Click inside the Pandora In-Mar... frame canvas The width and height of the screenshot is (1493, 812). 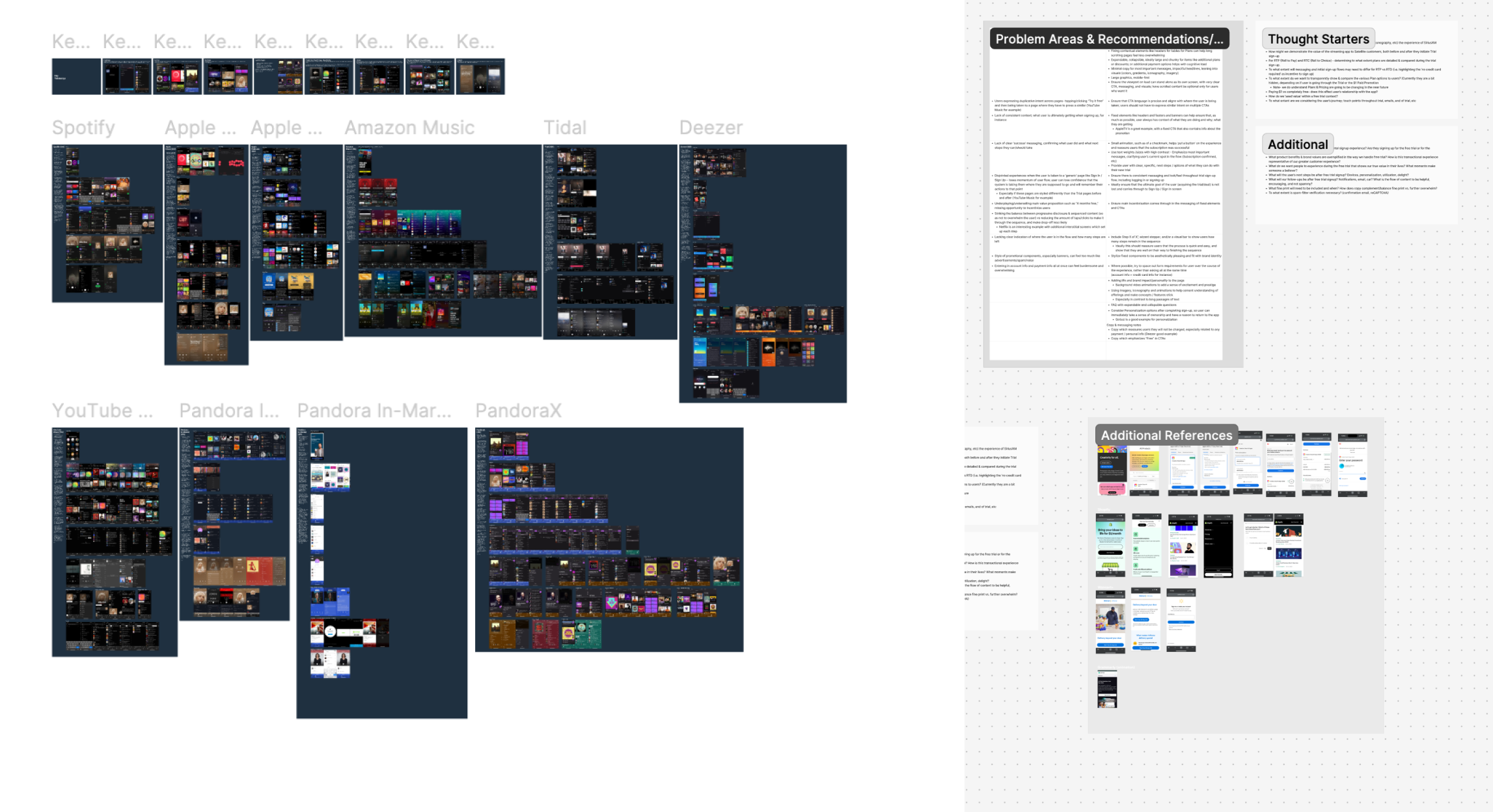pyautogui.click(x=382, y=573)
